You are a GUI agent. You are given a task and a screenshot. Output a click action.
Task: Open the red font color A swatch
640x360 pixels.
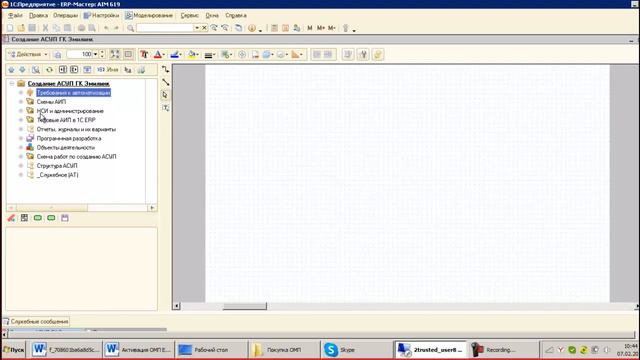tap(159, 54)
